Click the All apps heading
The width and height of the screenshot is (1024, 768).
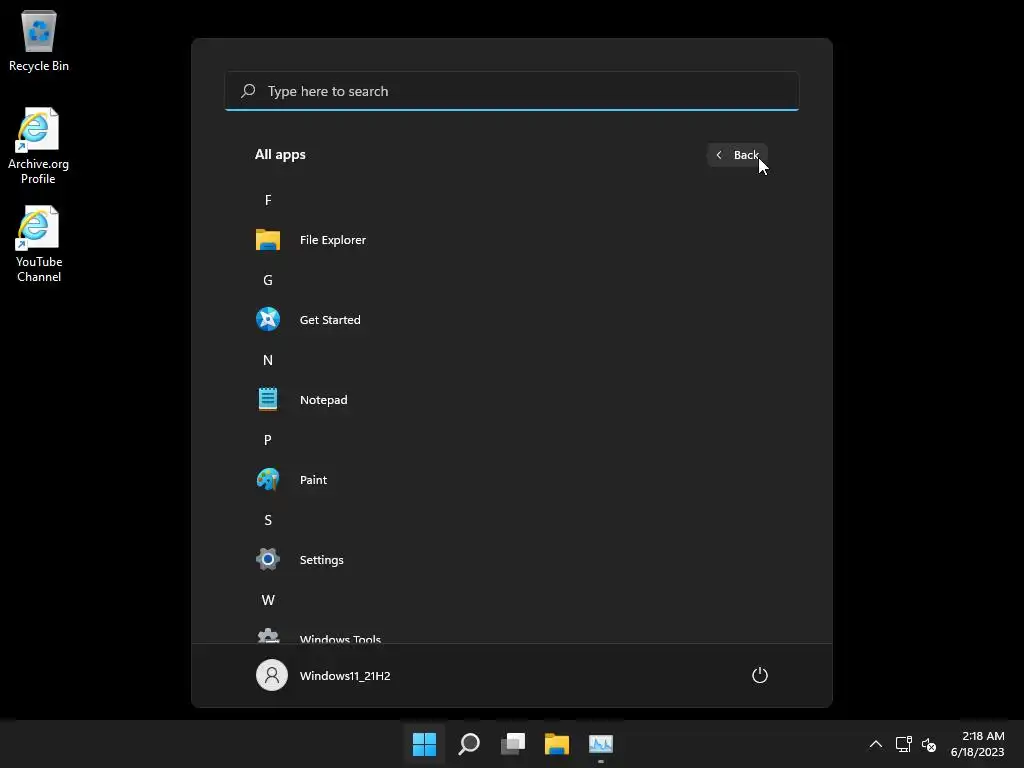[280, 155]
